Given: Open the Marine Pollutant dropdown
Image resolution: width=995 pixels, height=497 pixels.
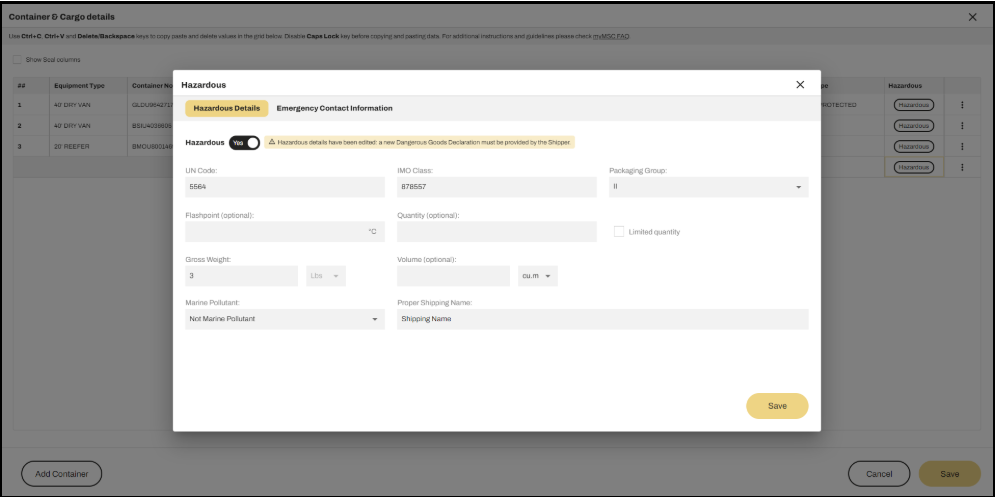Looking at the screenshot, I should (x=285, y=319).
